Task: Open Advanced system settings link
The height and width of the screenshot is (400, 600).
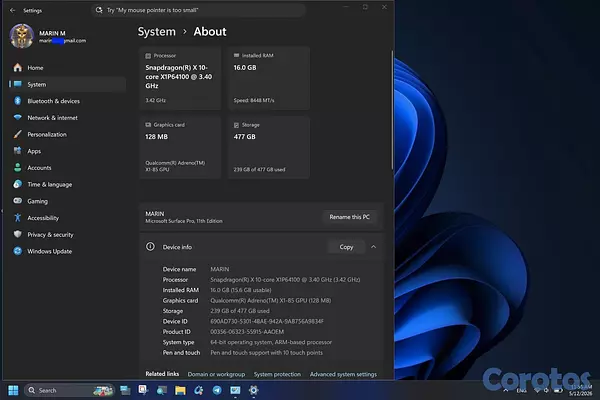Action: [343, 374]
